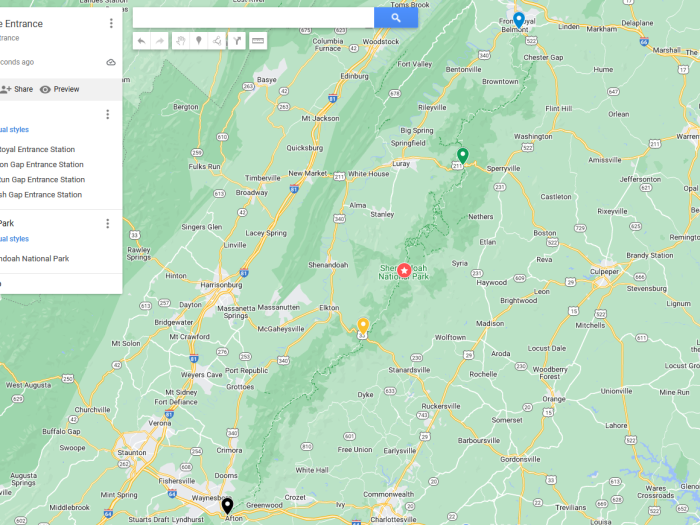Image resolution: width=700 pixels, height=525 pixels.
Task: Click the Undo arrow in the map toolbar
Action: point(142,41)
